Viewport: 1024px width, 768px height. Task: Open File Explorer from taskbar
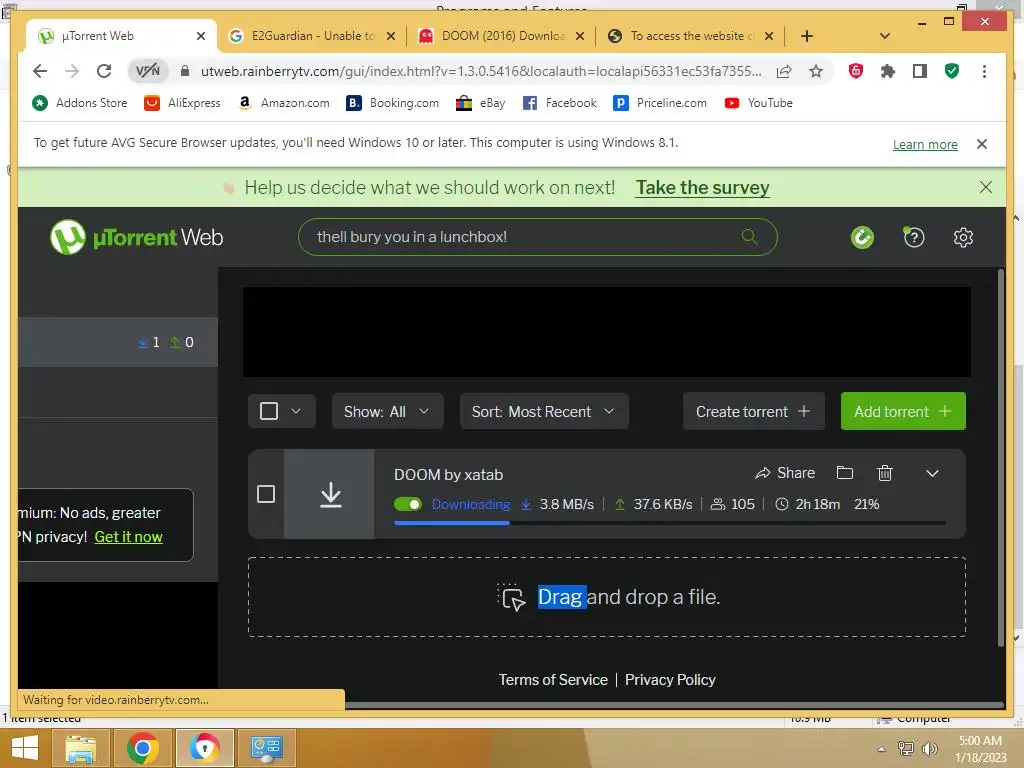(80, 748)
